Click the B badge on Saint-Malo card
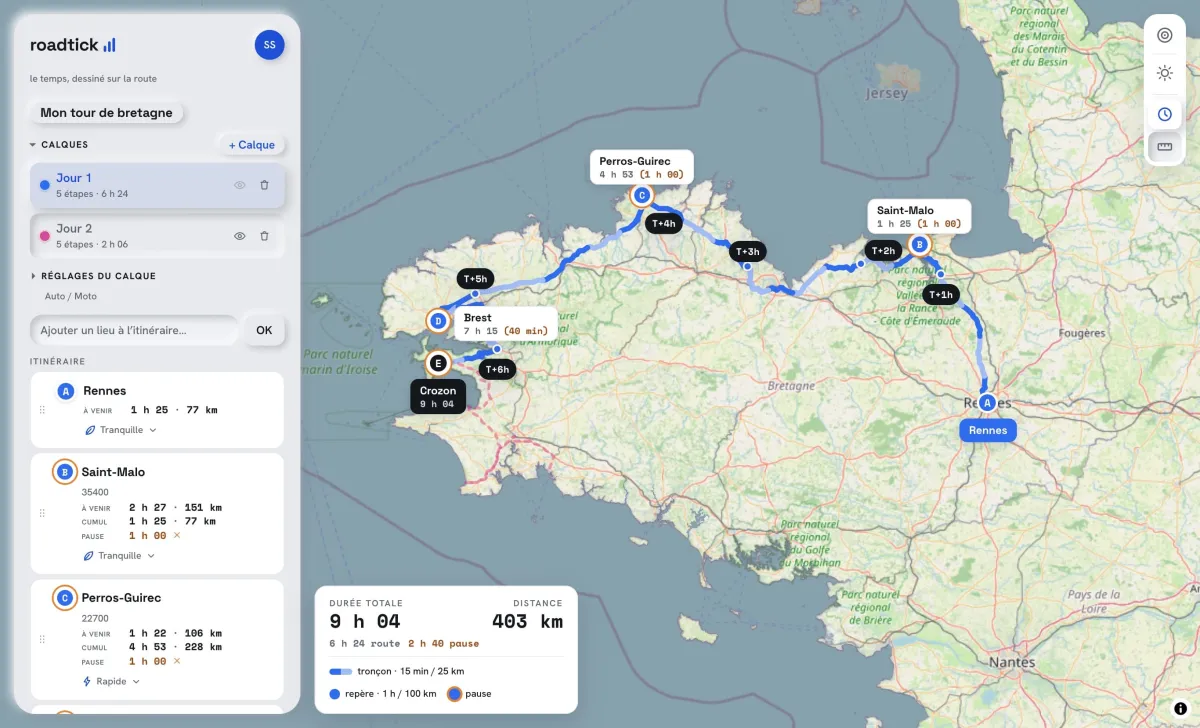The image size is (1200, 728). click(65, 472)
